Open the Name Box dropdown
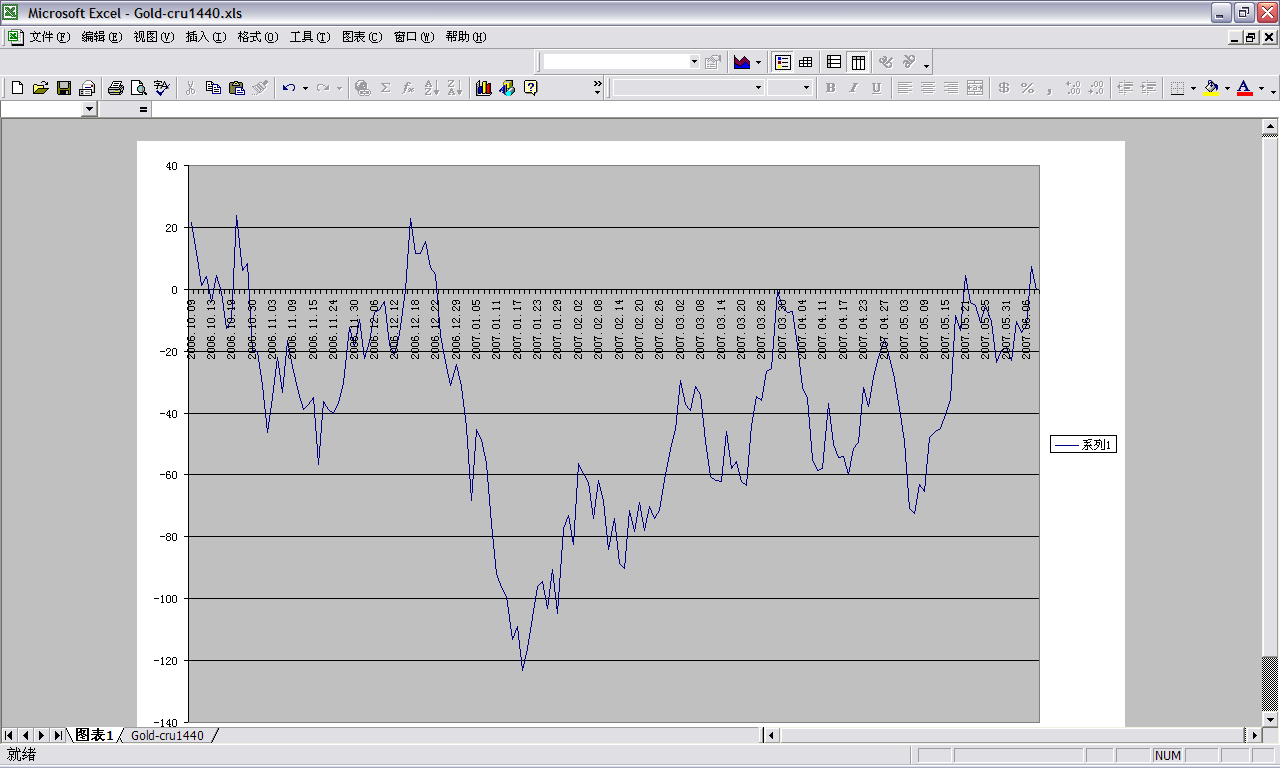 pyautogui.click(x=89, y=109)
